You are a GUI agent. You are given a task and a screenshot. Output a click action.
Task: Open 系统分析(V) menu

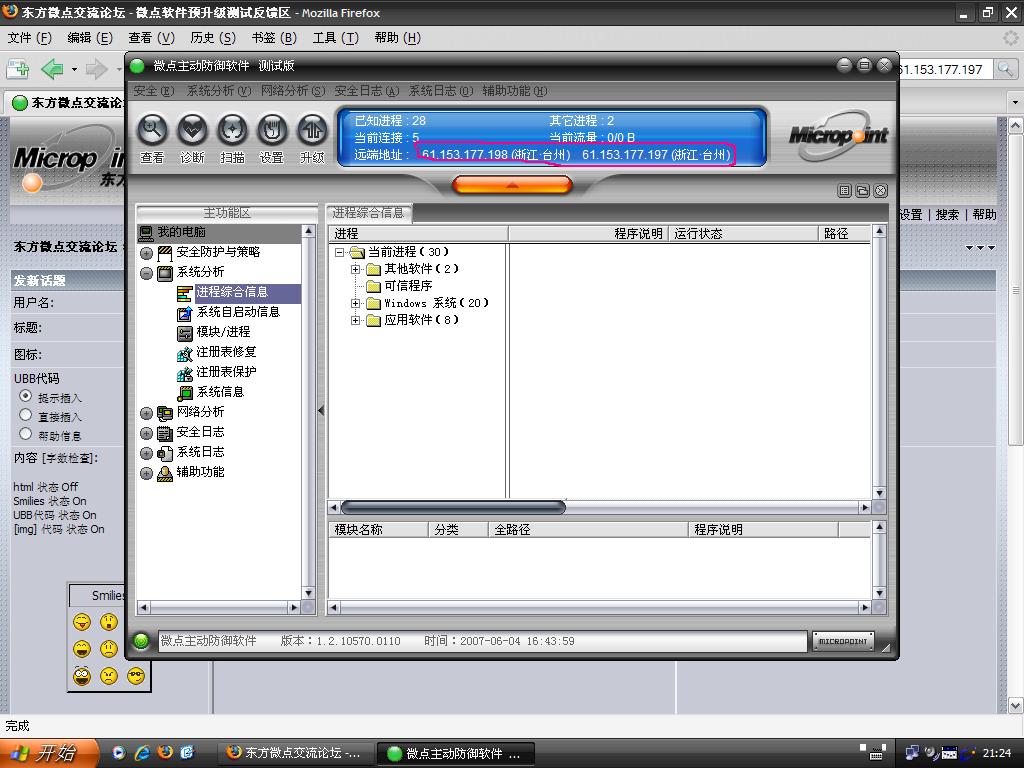pyautogui.click(x=219, y=91)
